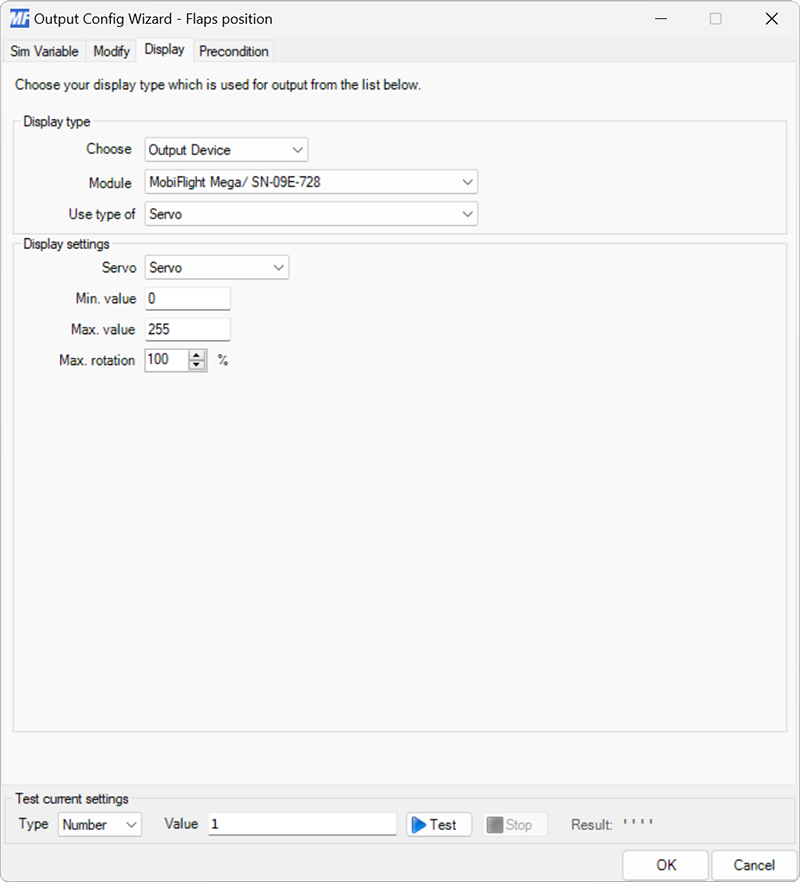The width and height of the screenshot is (800, 882).
Task: Select the Max. value field showing 255
Action: 187,329
